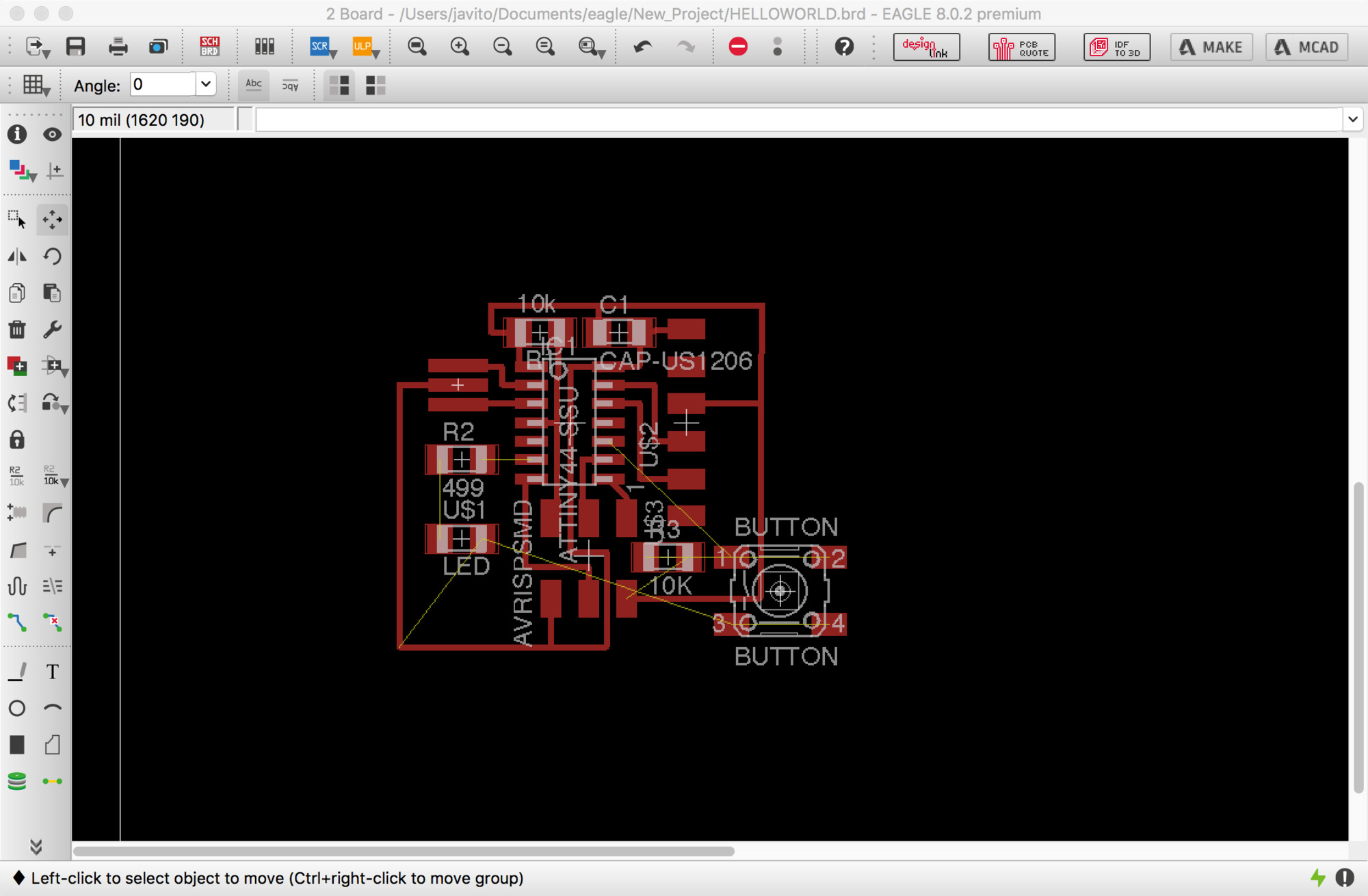Viewport: 1368px width, 896px height.
Task: Select the Mirror tool
Action: (x=17, y=256)
